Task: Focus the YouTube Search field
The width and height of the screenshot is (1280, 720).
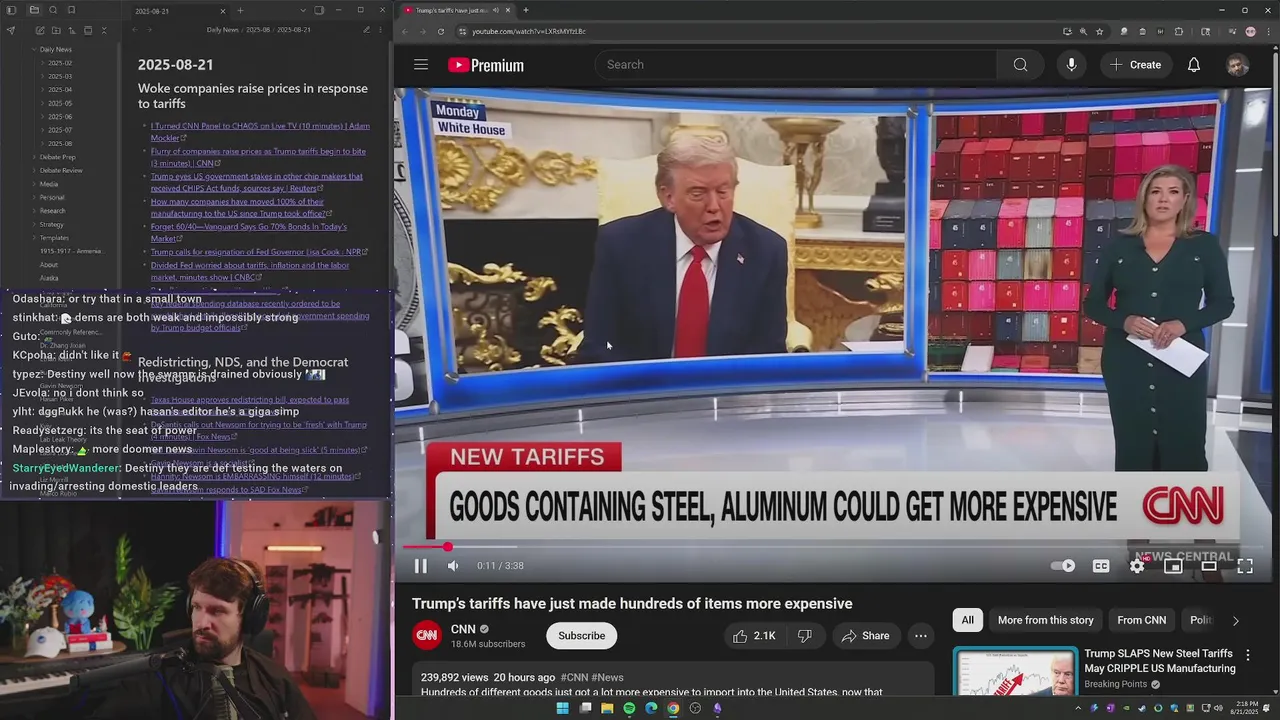Action: tap(796, 65)
